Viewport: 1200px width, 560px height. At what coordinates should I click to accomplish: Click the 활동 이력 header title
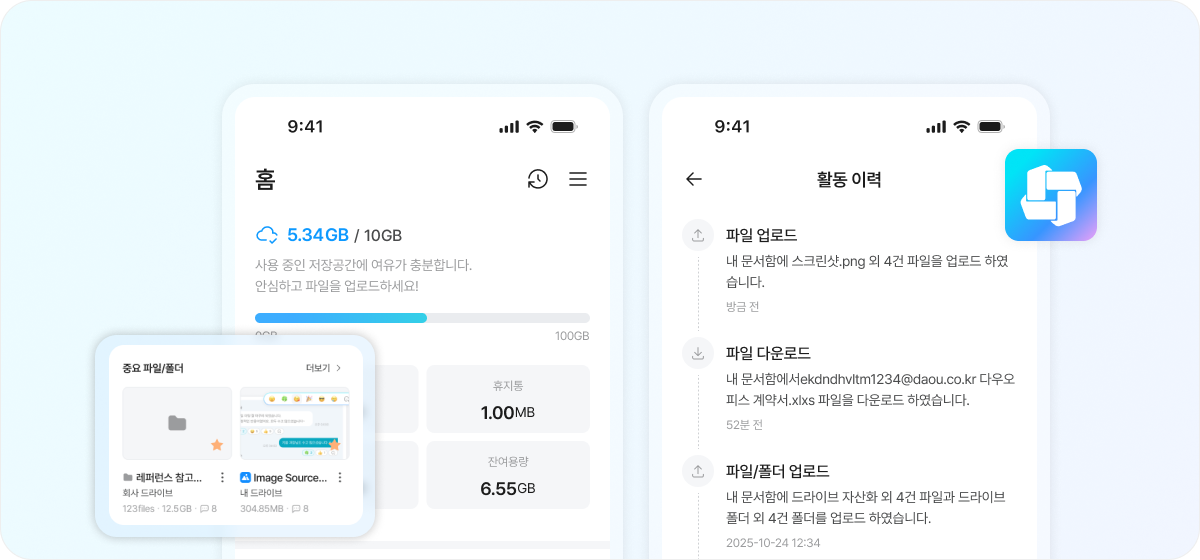point(849,179)
